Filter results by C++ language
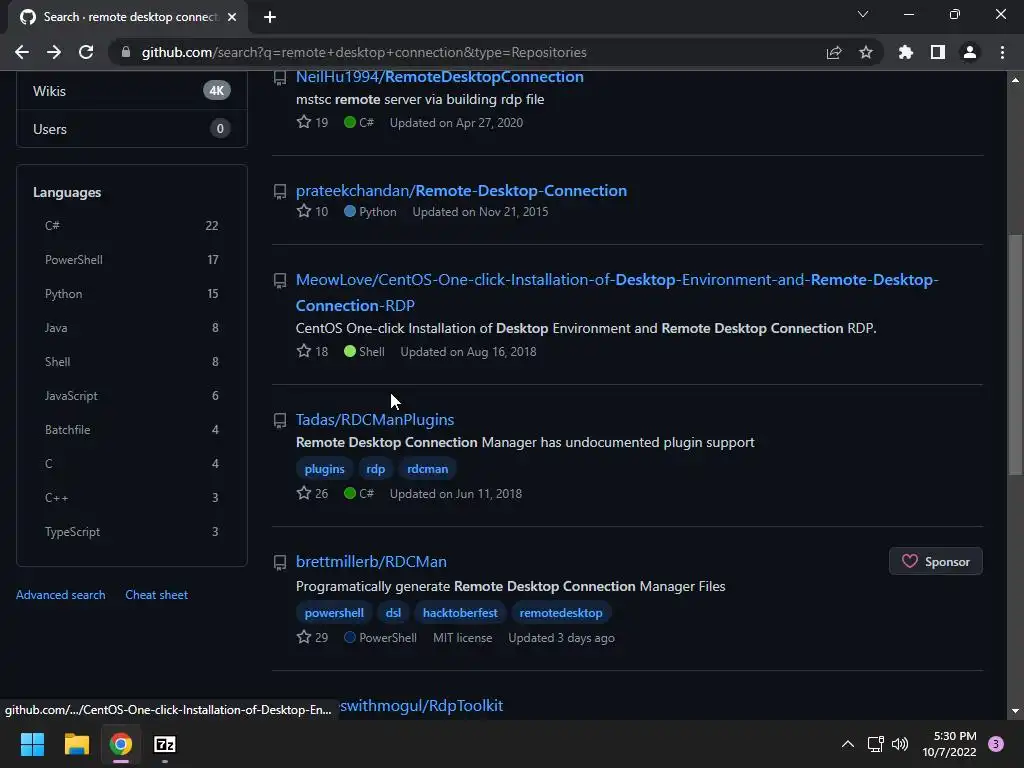The width and height of the screenshot is (1024, 768). click(x=132, y=498)
